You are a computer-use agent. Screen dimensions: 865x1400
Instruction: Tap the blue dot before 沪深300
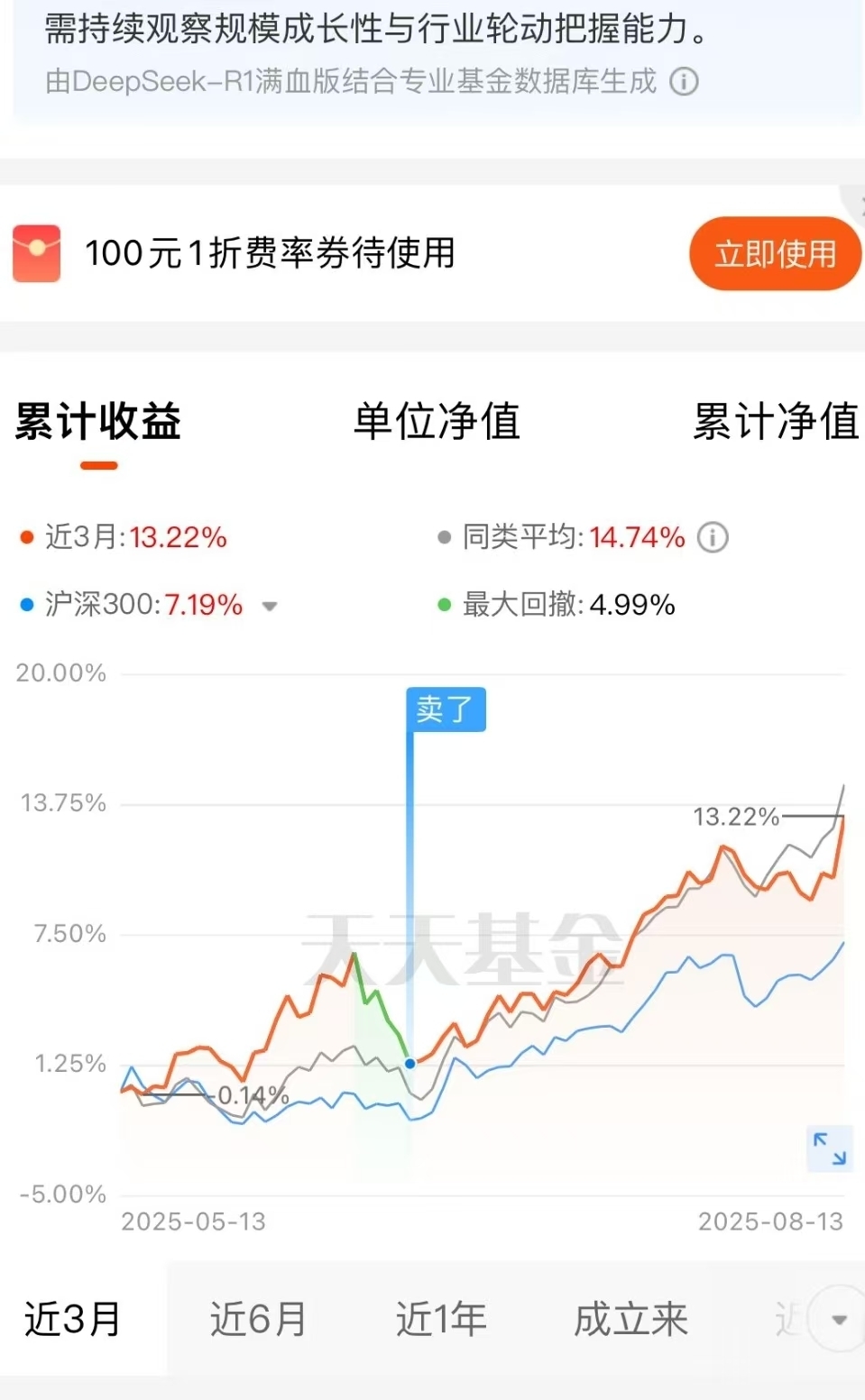click(27, 605)
